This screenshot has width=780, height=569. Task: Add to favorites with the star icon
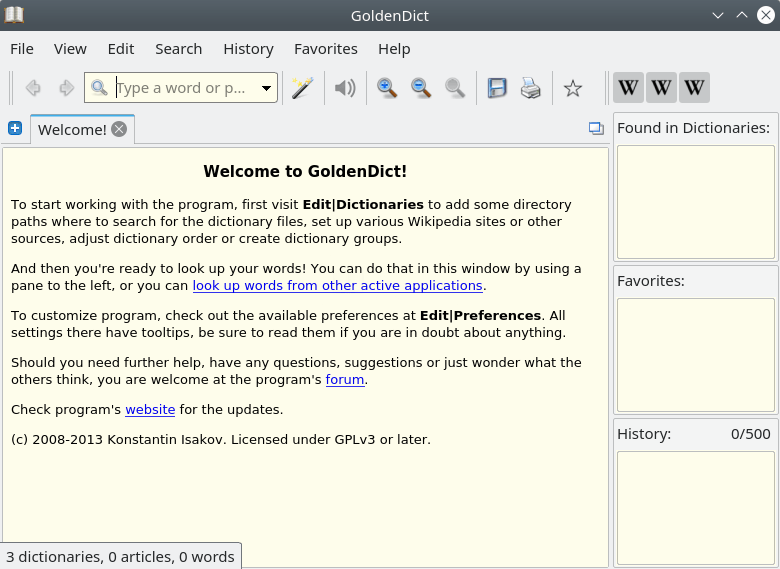coord(573,89)
